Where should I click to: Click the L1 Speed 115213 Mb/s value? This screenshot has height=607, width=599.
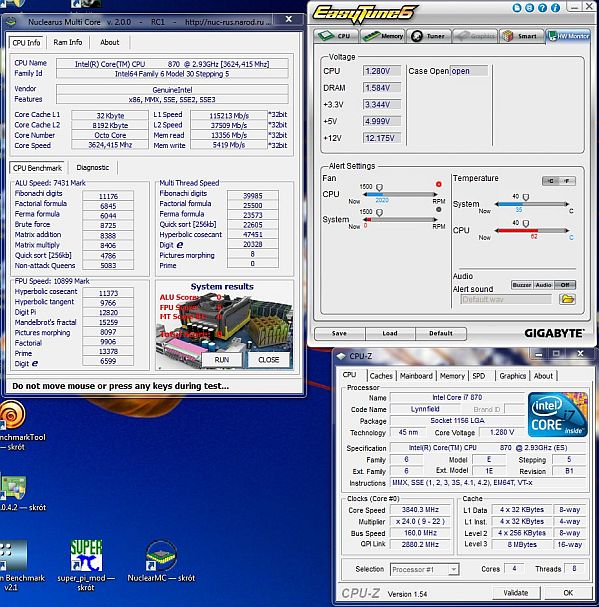[229, 115]
